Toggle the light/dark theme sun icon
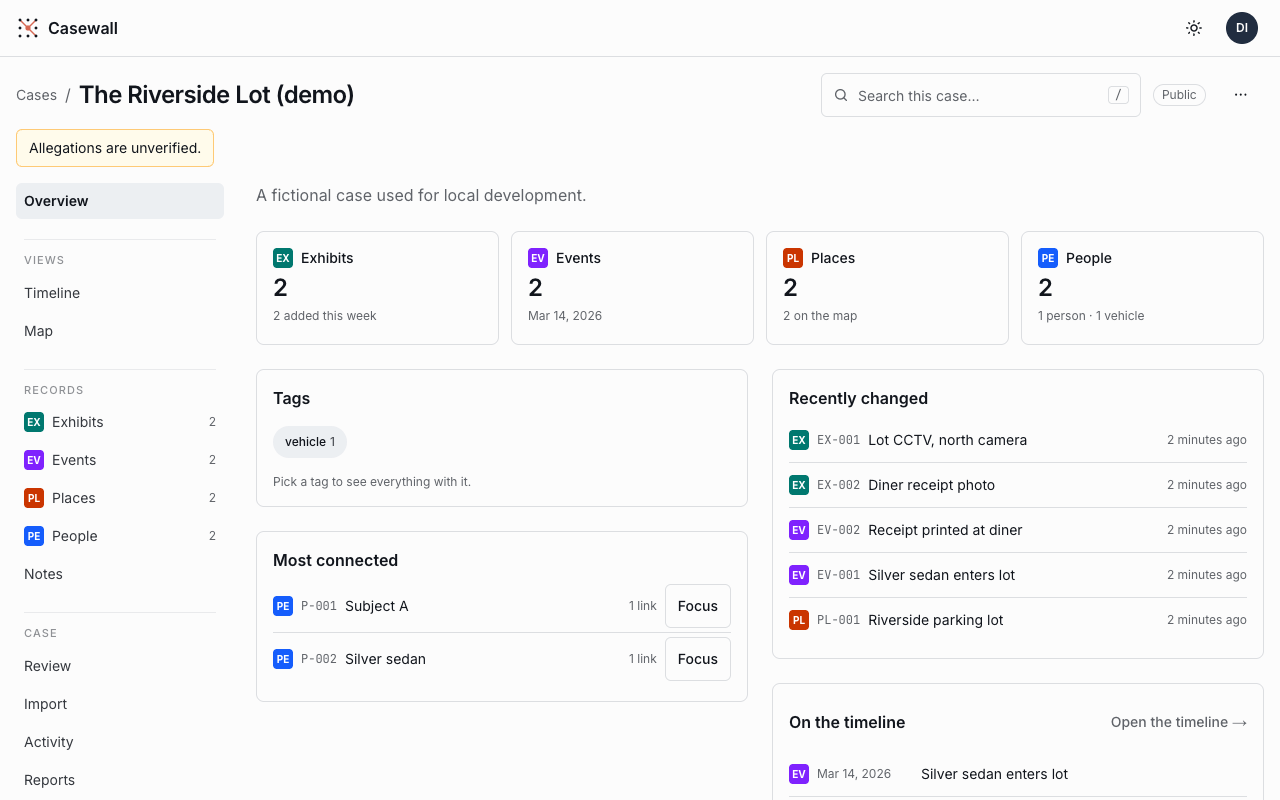Viewport: 1280px width, 800px height. click(x=1194, y=28)
